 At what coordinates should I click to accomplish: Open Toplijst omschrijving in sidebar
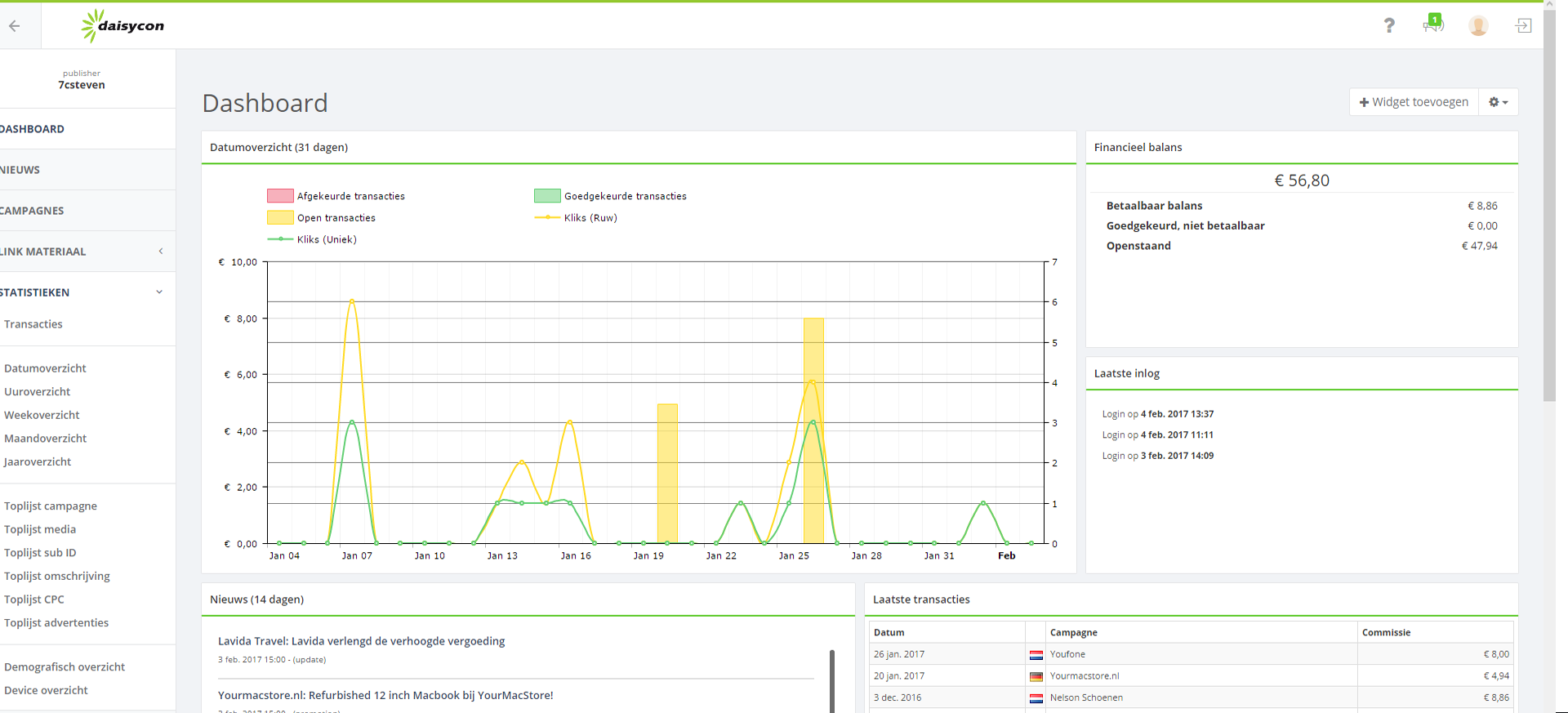[57, 576]
